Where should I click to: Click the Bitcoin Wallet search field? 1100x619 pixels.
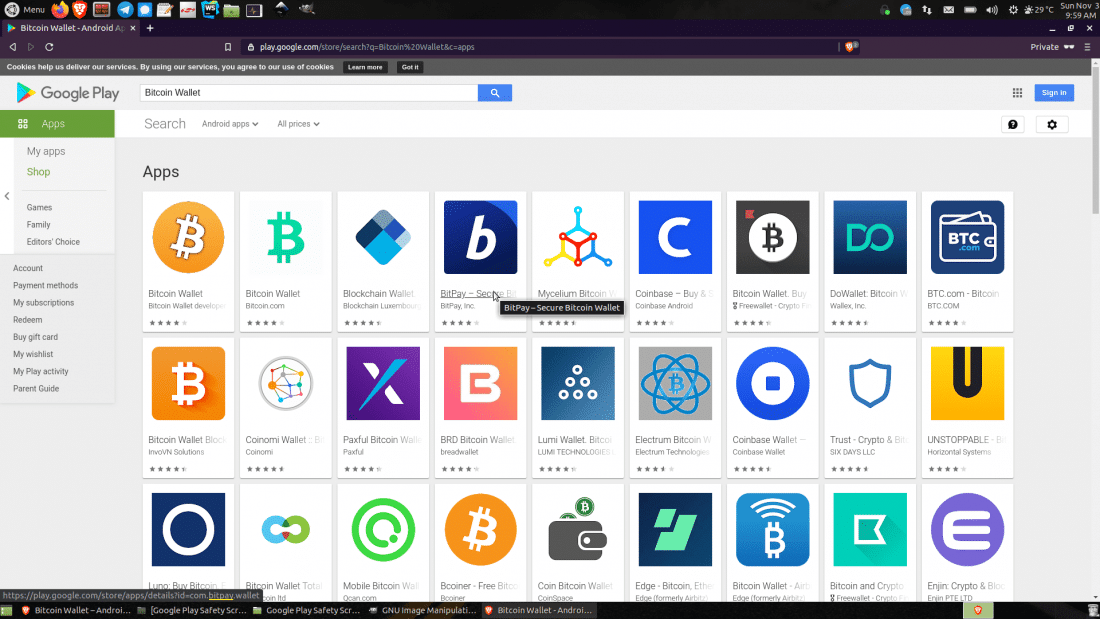point(308,93)
